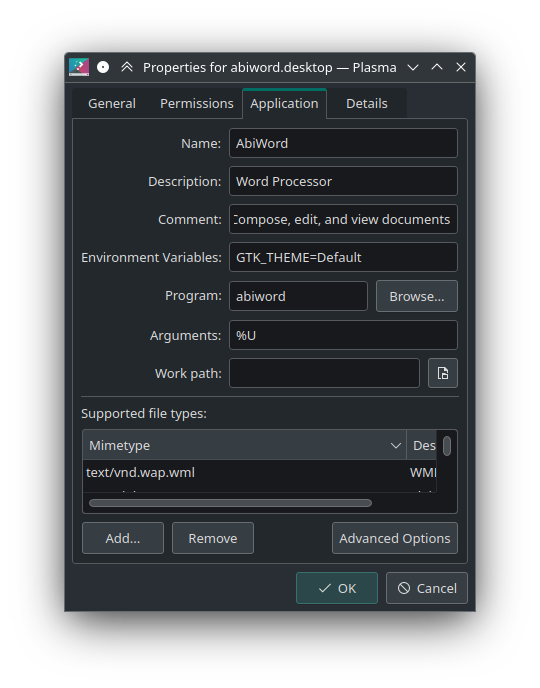Viewport: 540px width, 688px height.
Task: Click the Browse... button
Action: [x=417, y=296]
